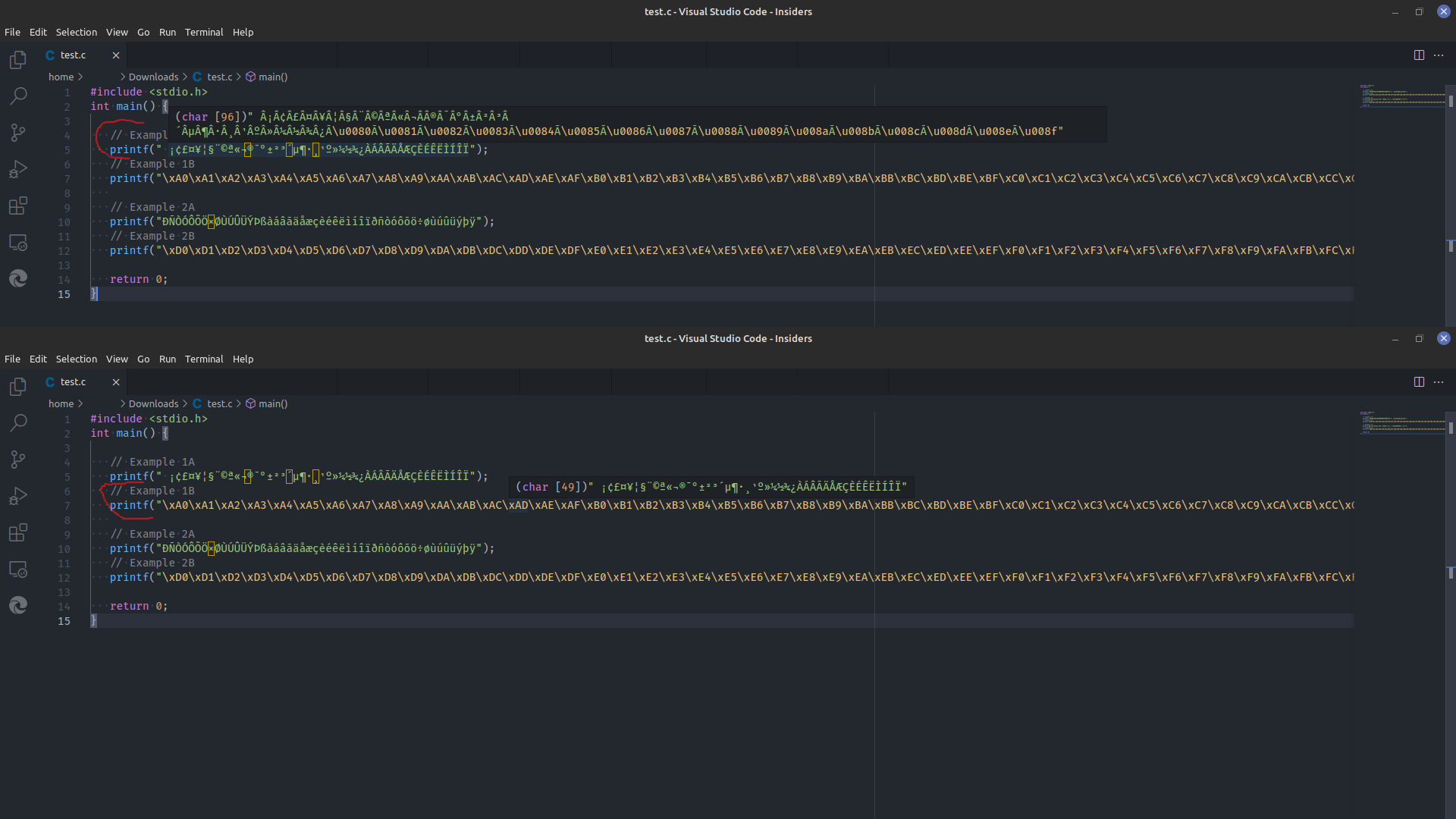Switch to the test.c tab in bottom window
This screenshot has height=819, width=1456.
74,381
